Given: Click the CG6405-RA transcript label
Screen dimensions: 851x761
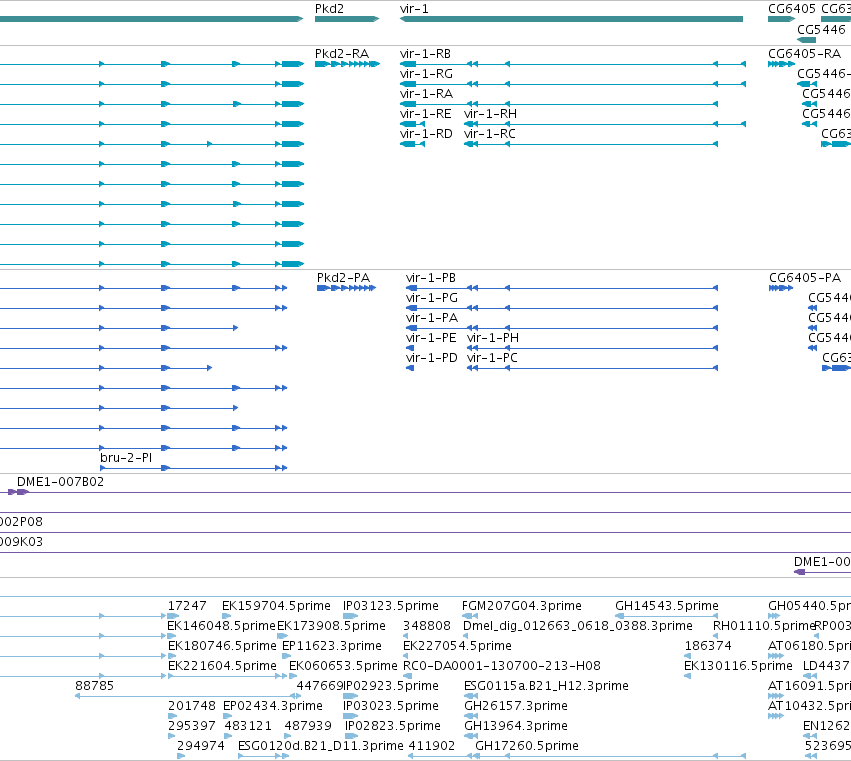Looking at the screenshot, I should click(x=804, y=54).
